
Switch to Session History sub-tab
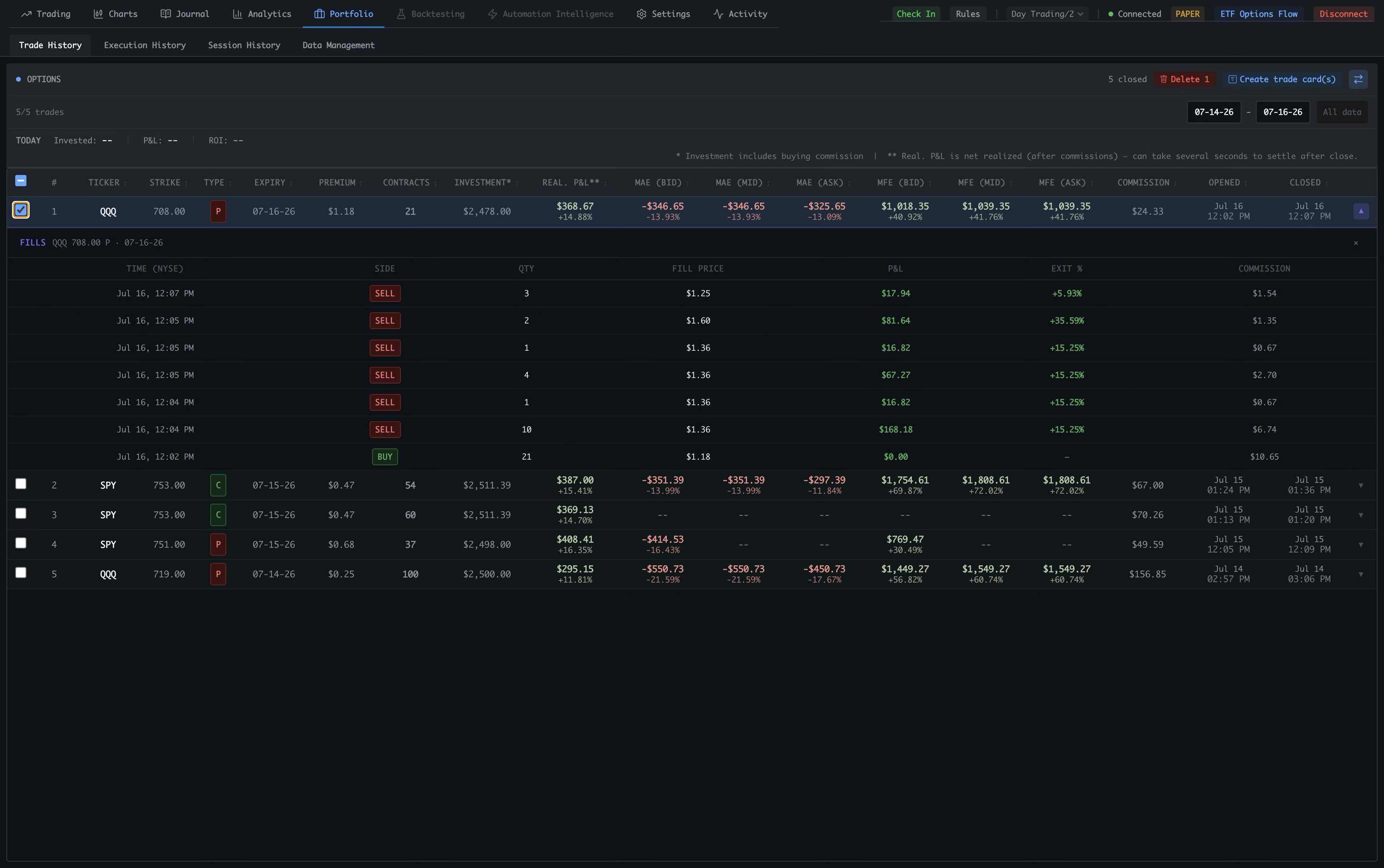(x=244, y=45)
